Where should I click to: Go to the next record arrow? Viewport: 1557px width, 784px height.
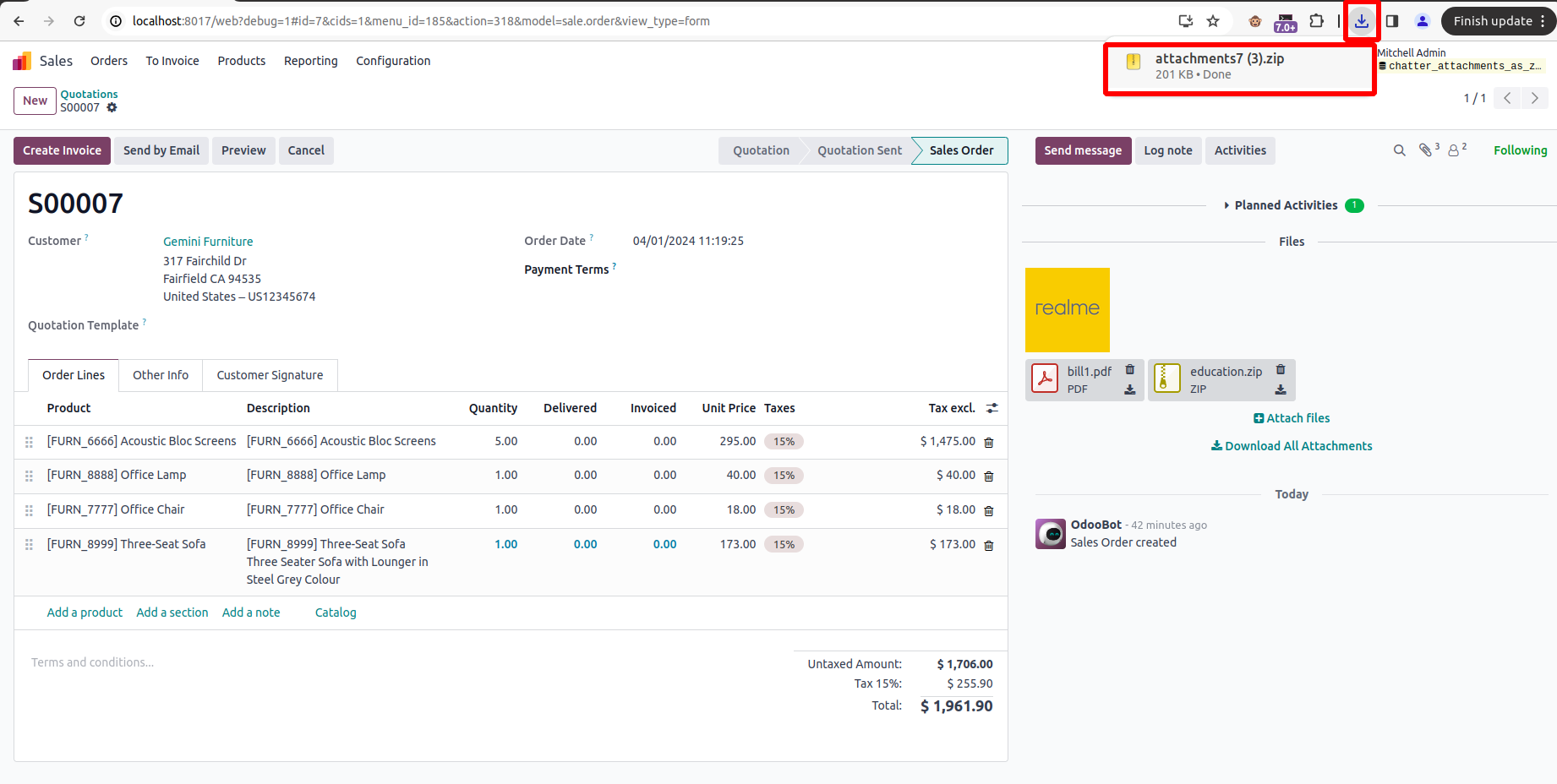(x=1534, y=98)
